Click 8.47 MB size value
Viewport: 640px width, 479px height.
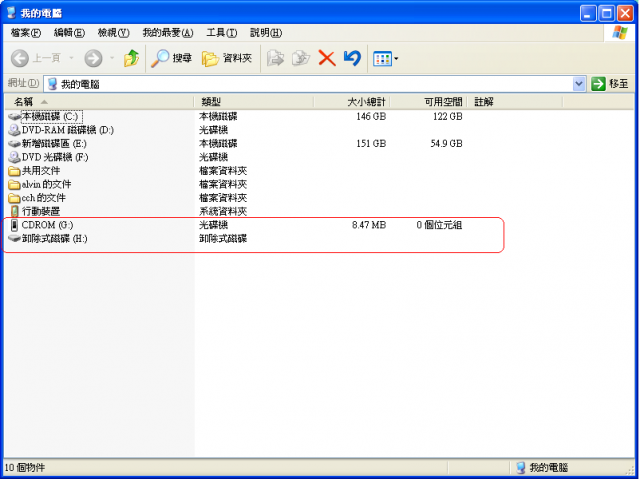(x=369, y=225)
